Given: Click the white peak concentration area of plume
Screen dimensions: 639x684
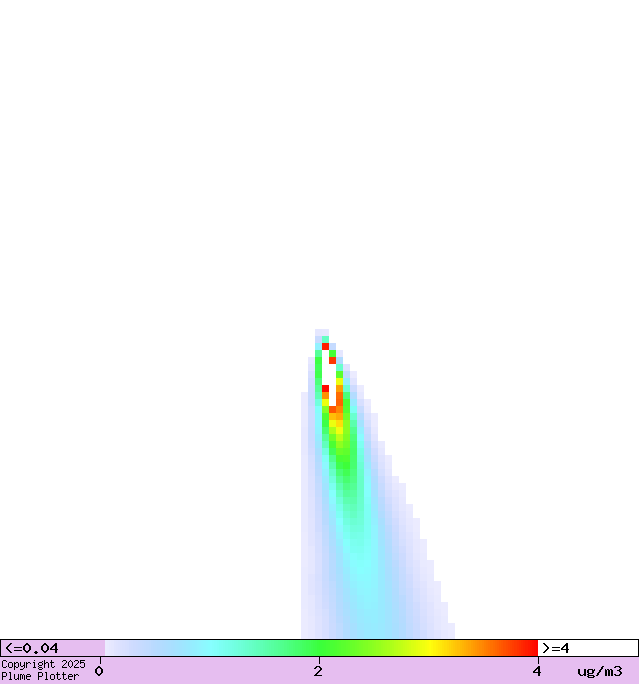Looking at the screenshot, I should pyautogui.click(x=329, y=372).
